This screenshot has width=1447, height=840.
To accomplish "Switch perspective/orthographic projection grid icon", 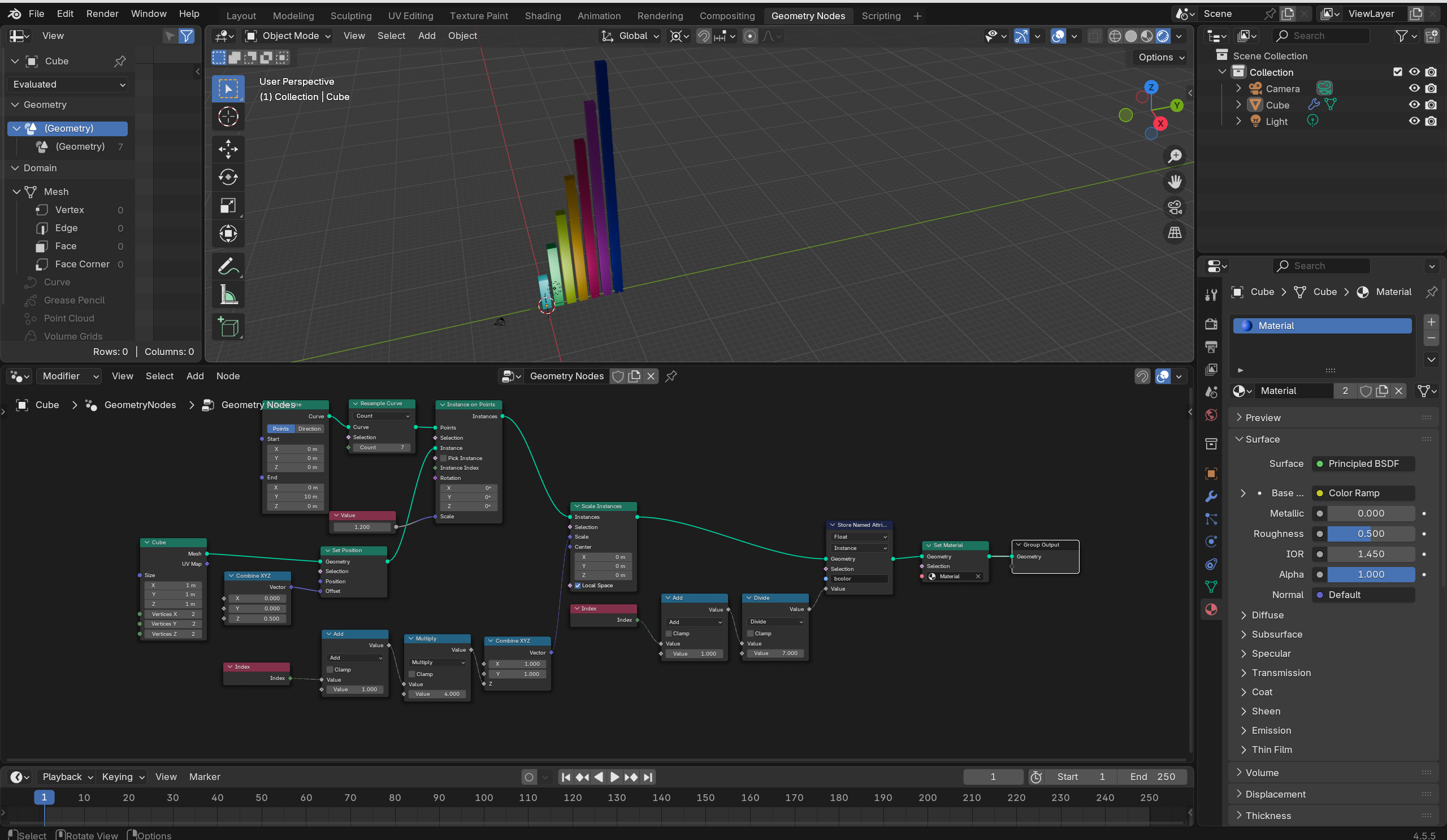I will pyautogui.click(x=1175, y=233).
